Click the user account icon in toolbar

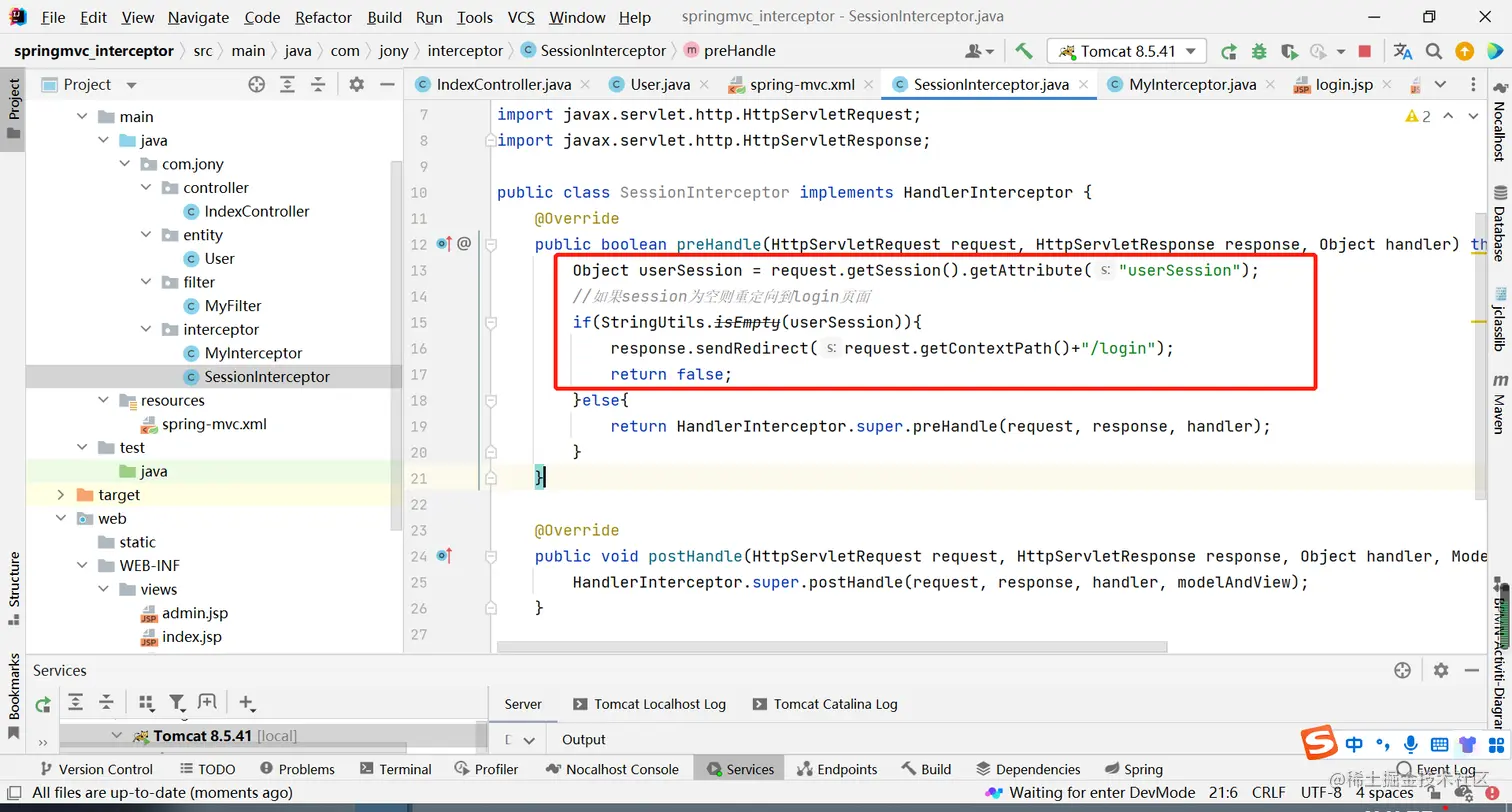point(979,51)
